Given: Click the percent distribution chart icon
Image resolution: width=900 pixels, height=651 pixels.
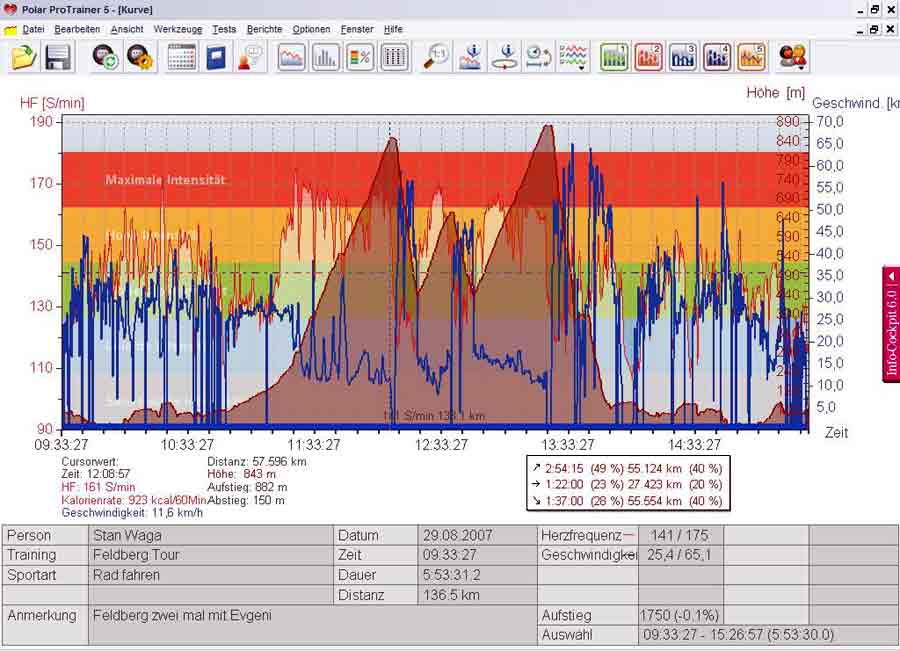Looking at the screenshot, I should [360, 57].
